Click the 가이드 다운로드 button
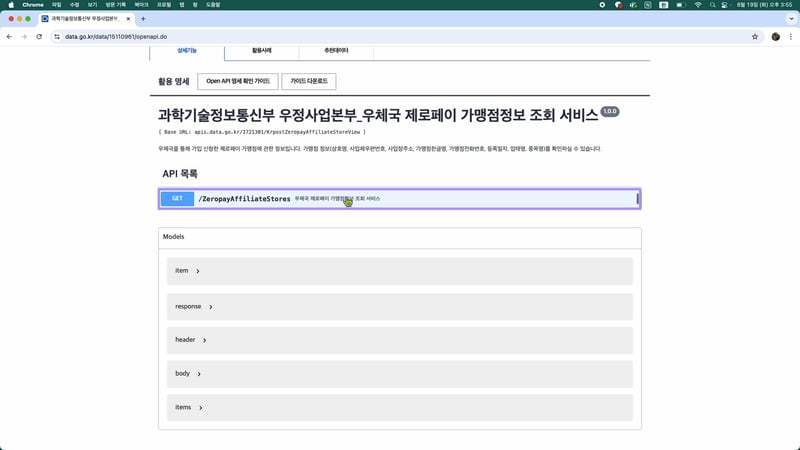The height and width of the screenshot is (450, 800). [309, 81]
